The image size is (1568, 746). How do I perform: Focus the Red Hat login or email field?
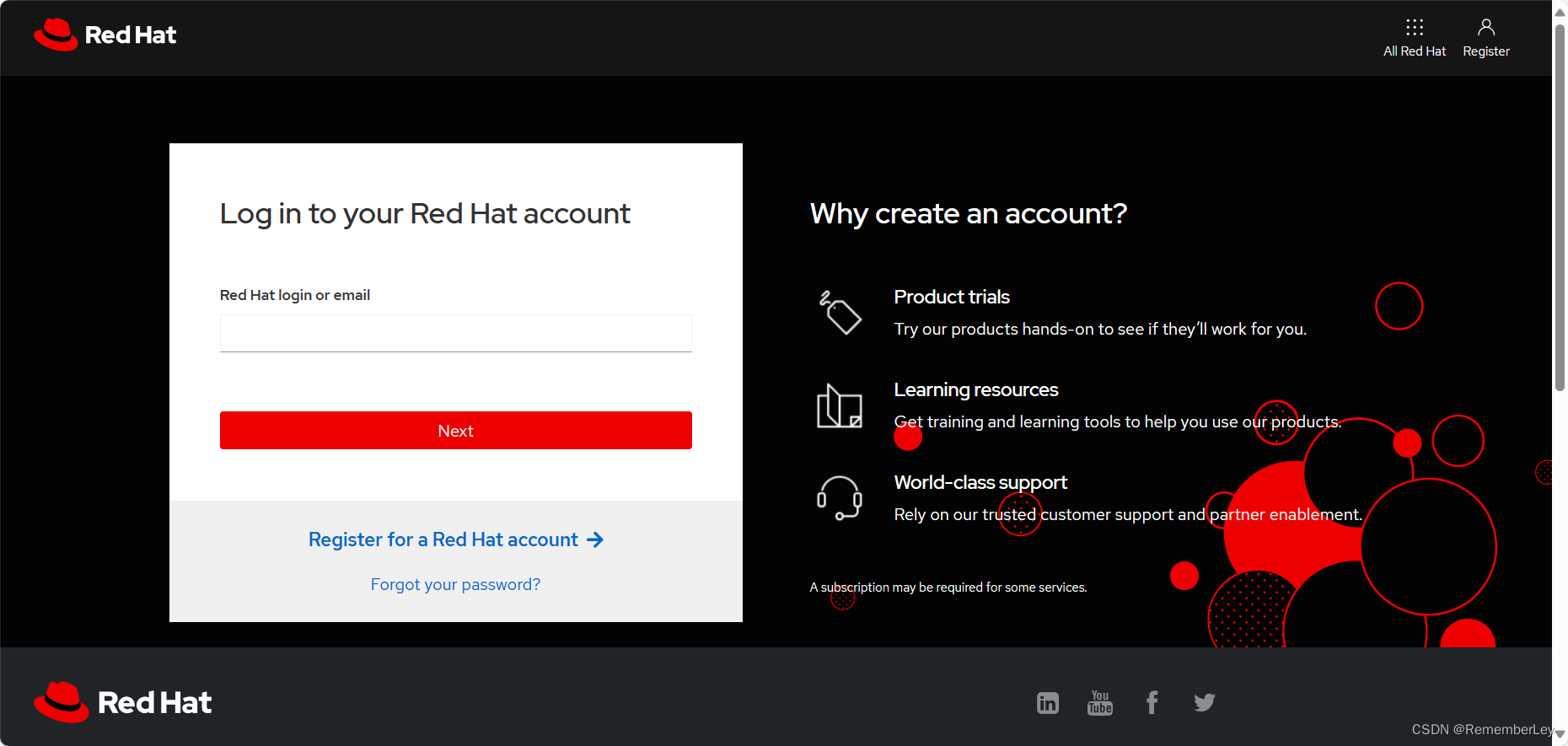tap(456, 333)
